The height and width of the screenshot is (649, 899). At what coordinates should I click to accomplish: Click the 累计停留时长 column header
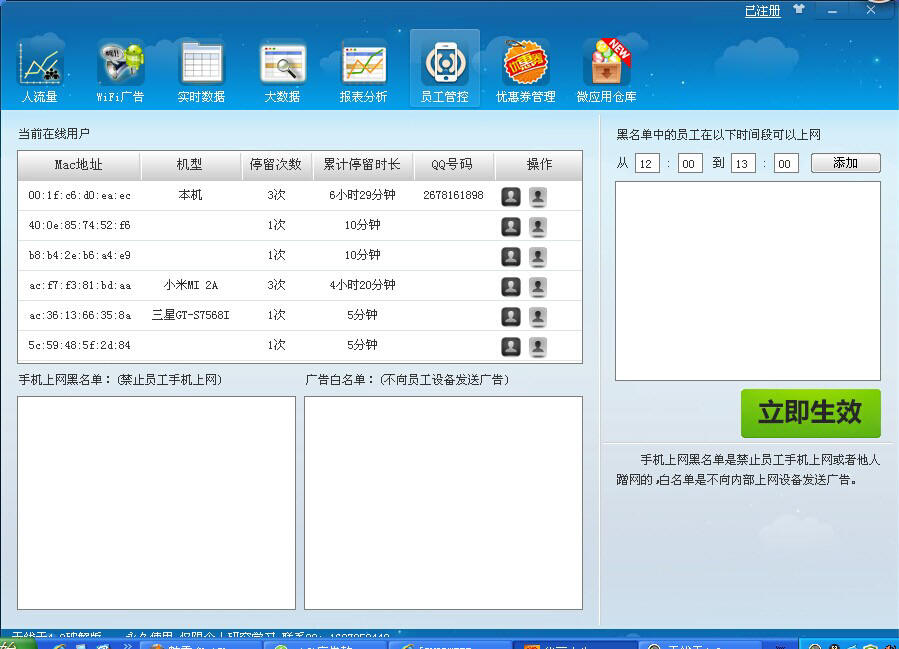(x=363, y=165)
